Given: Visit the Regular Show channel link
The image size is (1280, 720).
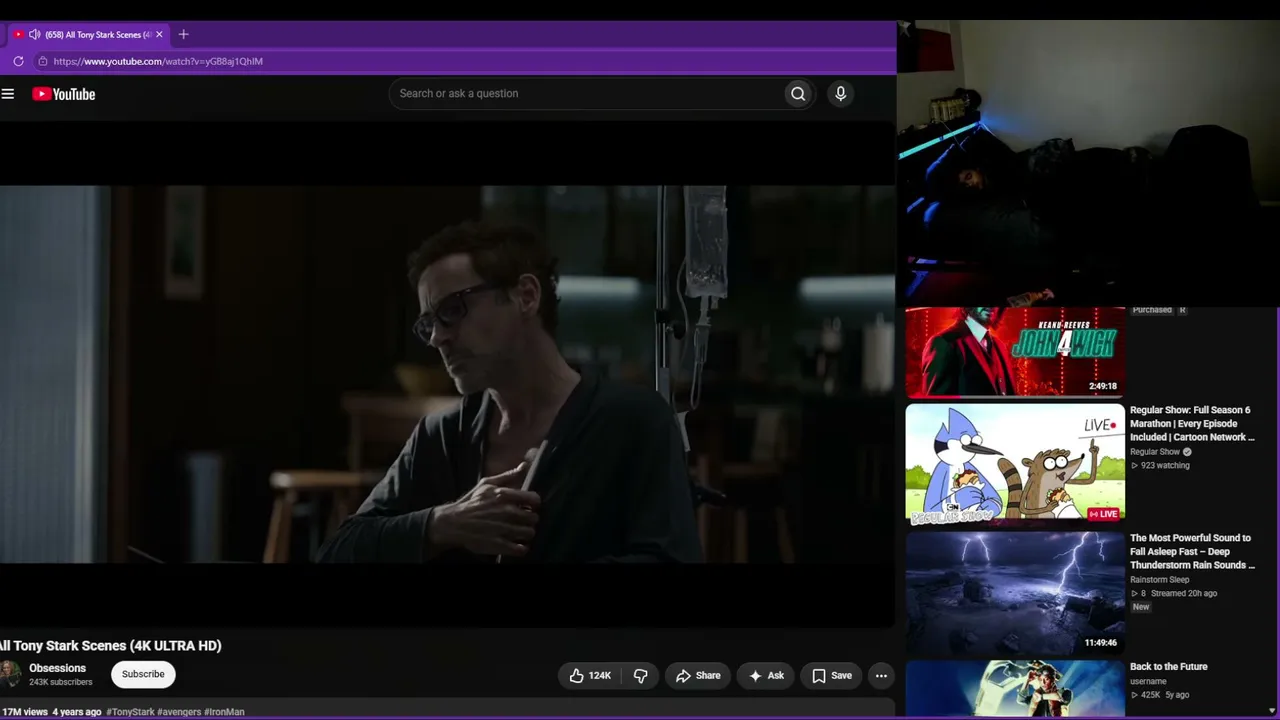Looking at the screenshot, I should (1155, 452).
